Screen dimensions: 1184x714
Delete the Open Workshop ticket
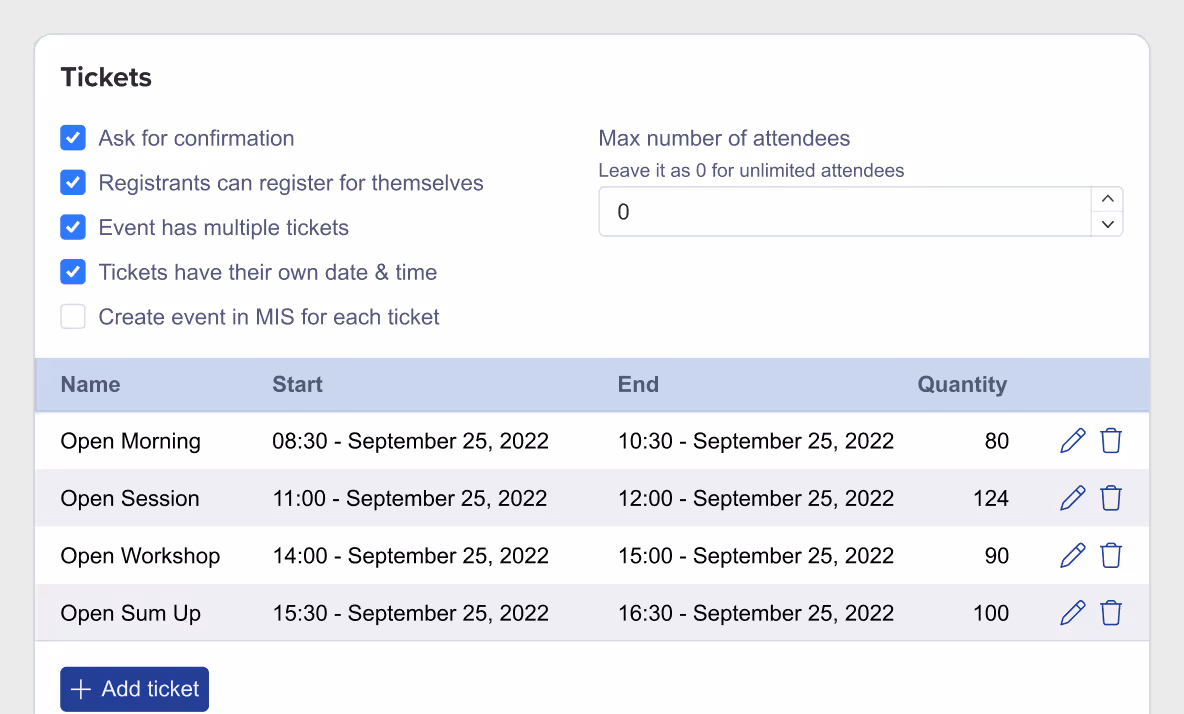(x=1111, y=556)
